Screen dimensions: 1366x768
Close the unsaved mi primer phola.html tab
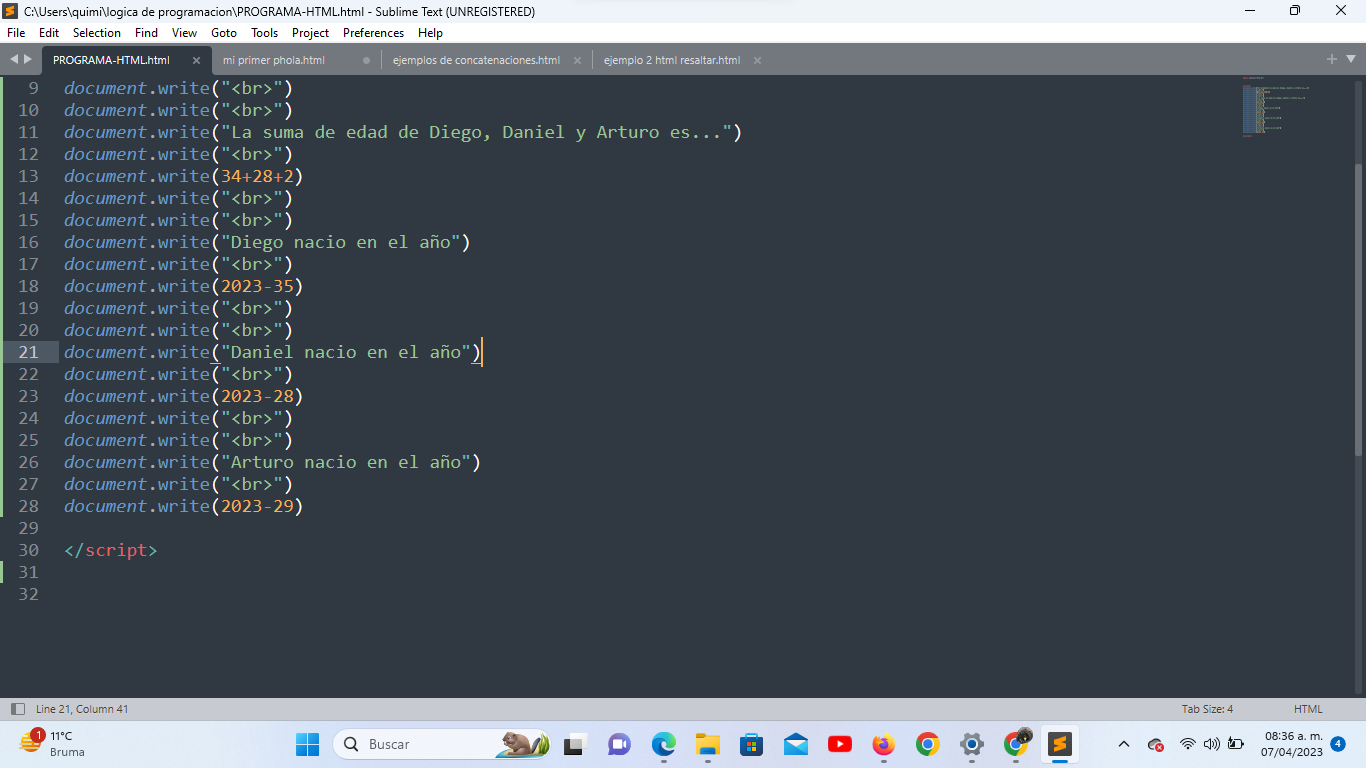(x=366, y=60)
